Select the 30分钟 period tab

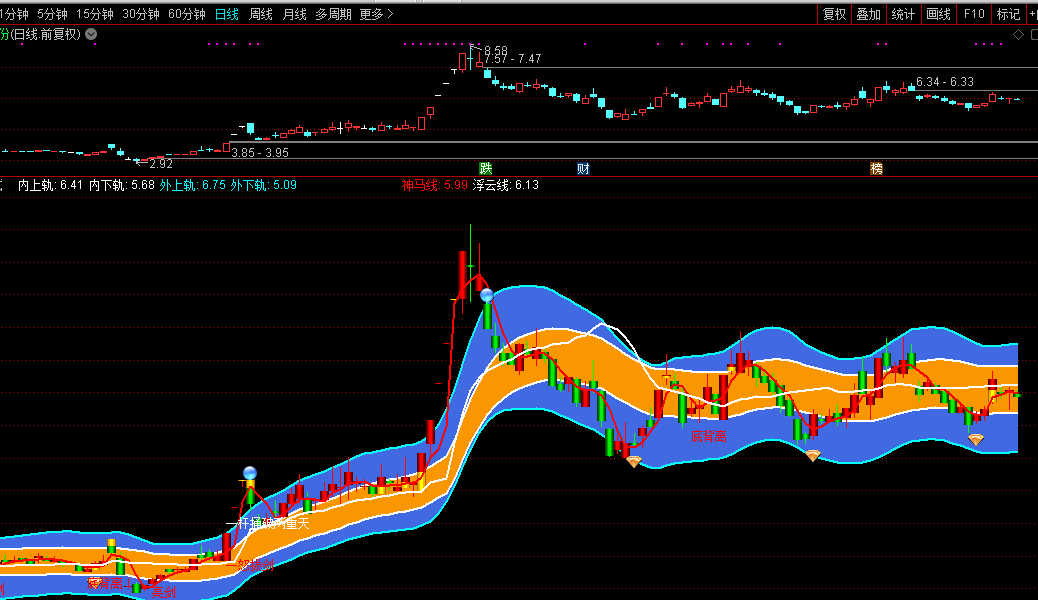pyautogui.click(x=141, y=14)
